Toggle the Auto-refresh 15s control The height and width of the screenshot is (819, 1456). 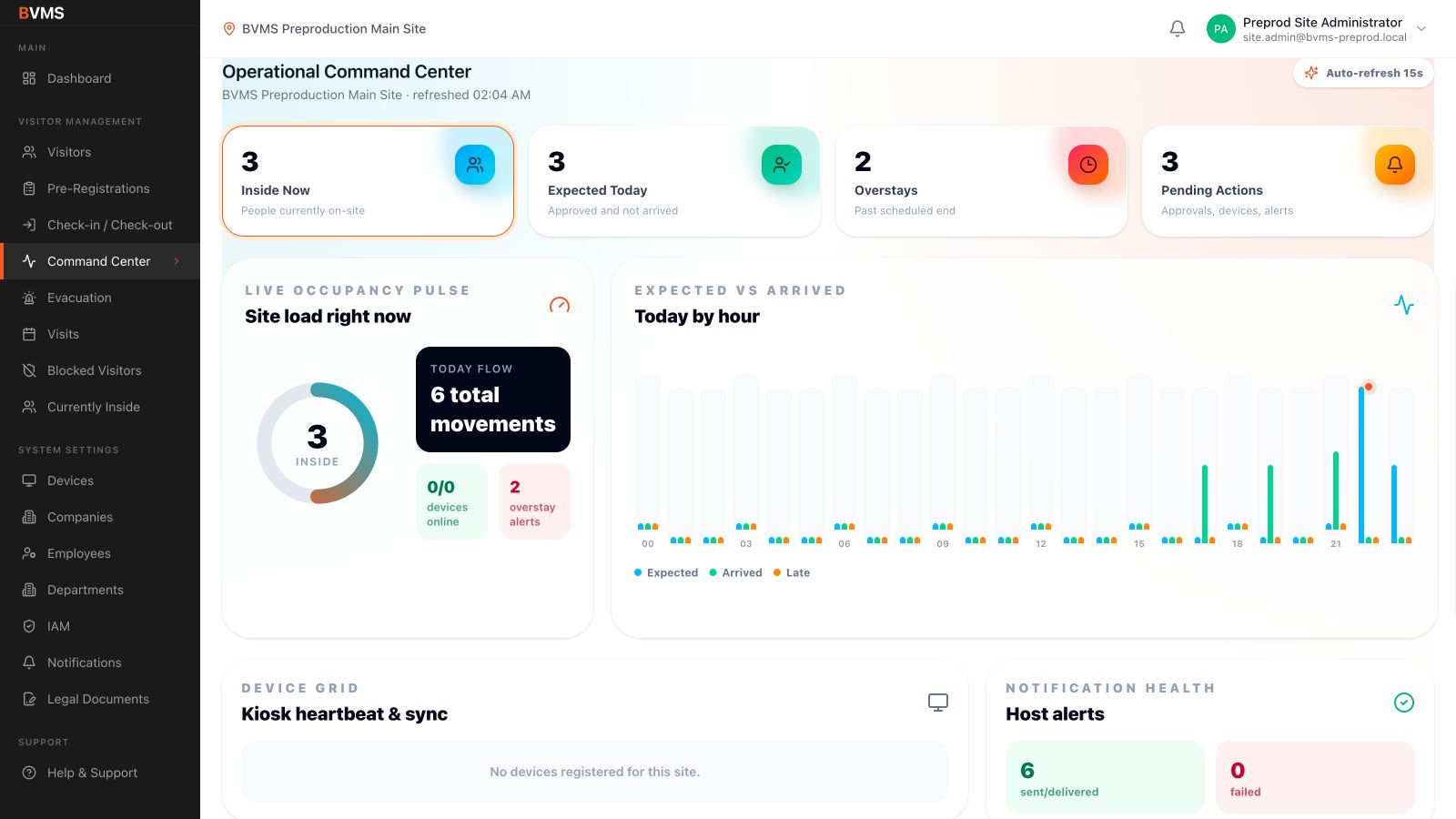click(x=1363, y=73)
